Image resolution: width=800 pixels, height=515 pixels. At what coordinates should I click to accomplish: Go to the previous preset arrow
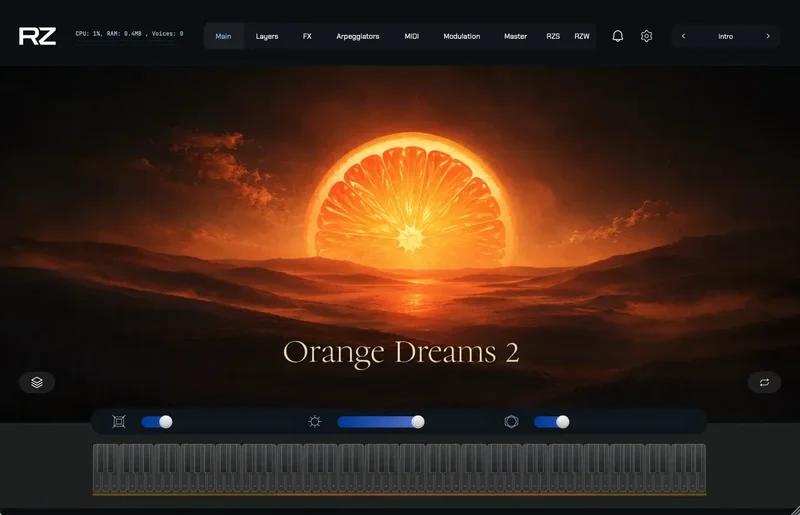click(683, 36)
